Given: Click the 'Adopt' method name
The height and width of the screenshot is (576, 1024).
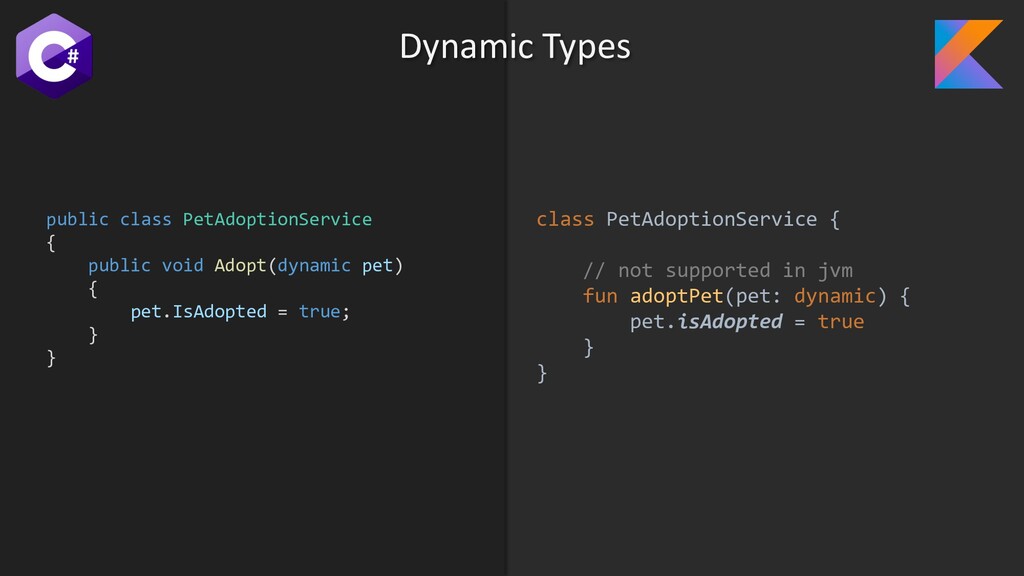Looking at the screenshot, I should point(240,265).
